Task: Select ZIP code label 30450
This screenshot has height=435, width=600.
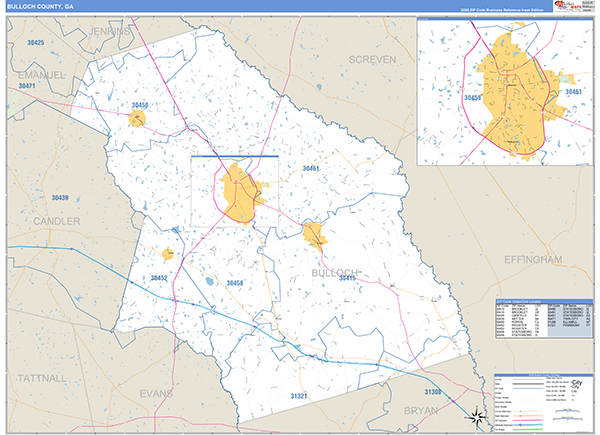Action: (140, 105)
